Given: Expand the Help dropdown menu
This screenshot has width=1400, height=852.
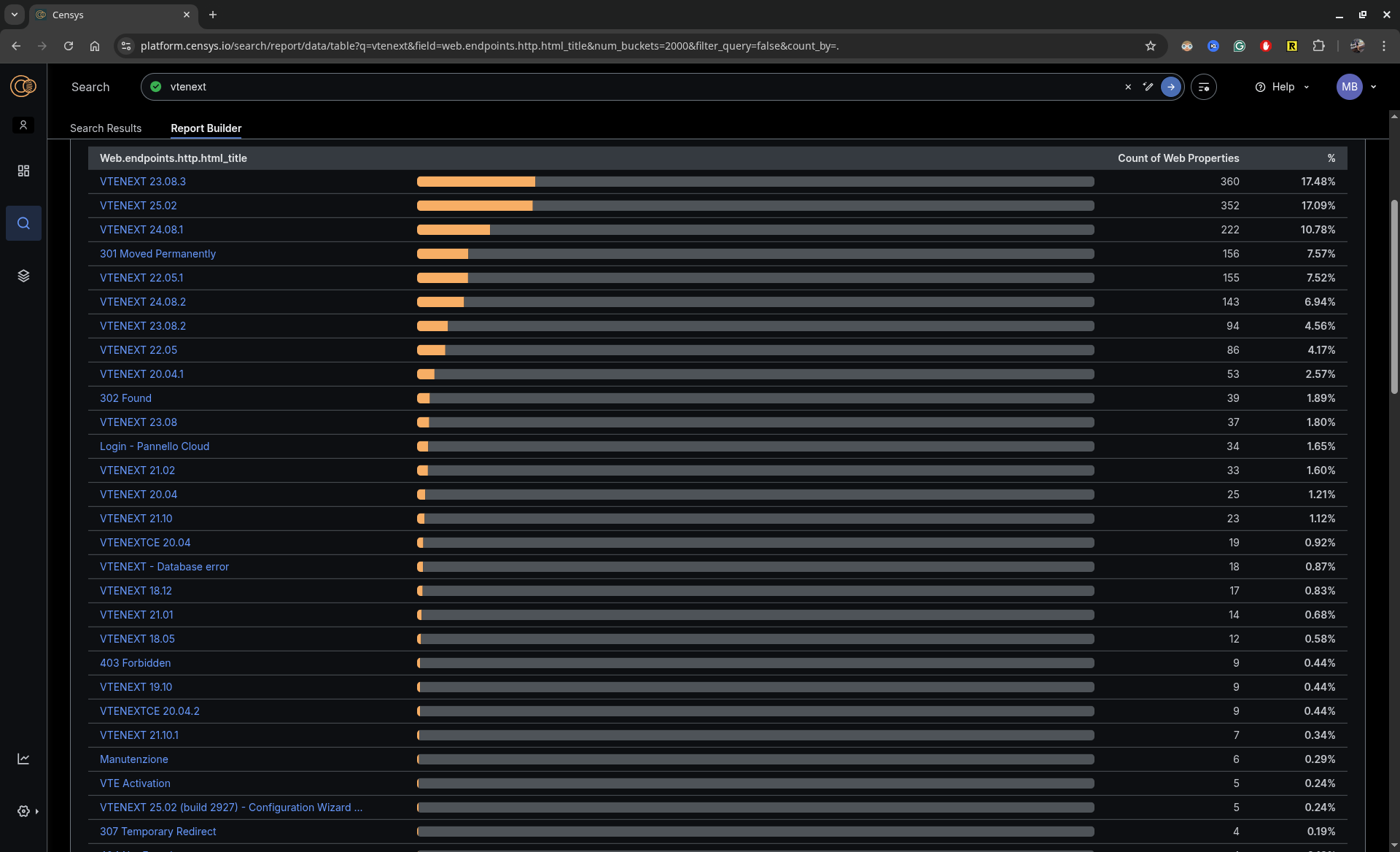Looking at the screenshot, I should pyautogui.click(x=1283, y=87).
